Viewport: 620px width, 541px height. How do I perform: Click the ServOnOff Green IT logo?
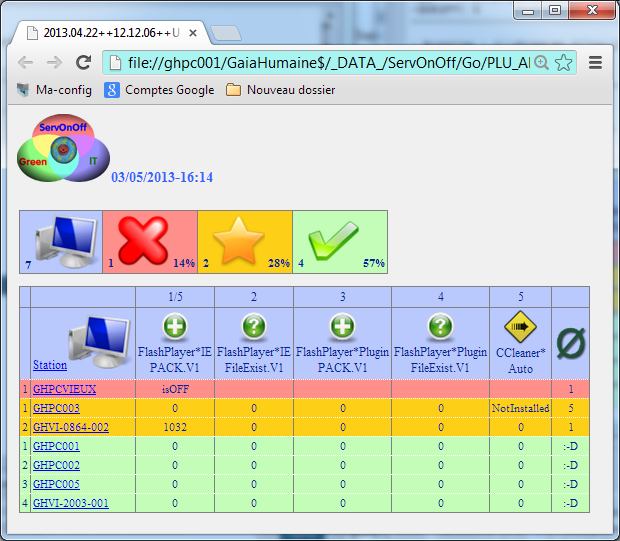(x=63, y=152)
